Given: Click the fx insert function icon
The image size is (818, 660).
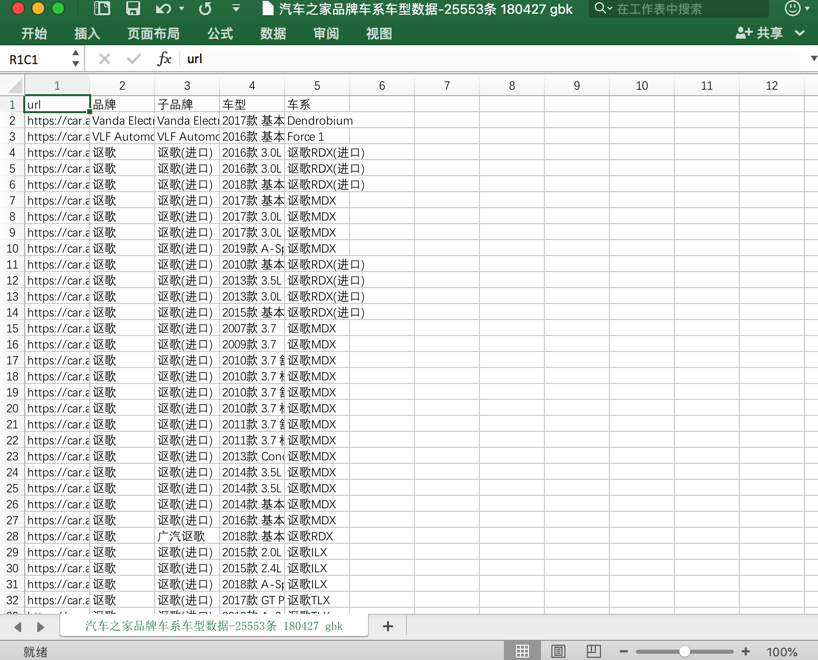Looking at the screenshot, I should coord(164,58).
